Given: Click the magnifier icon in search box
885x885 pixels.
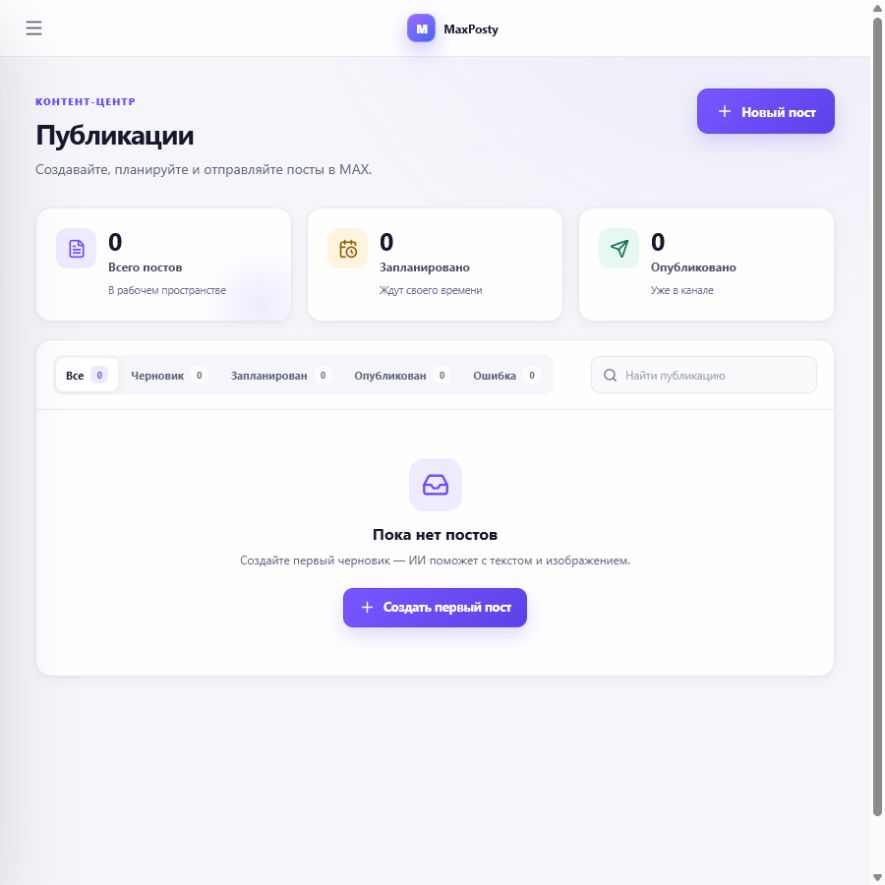Looking at the screenshot, I should pyautogui.click(x=610, y=375).
